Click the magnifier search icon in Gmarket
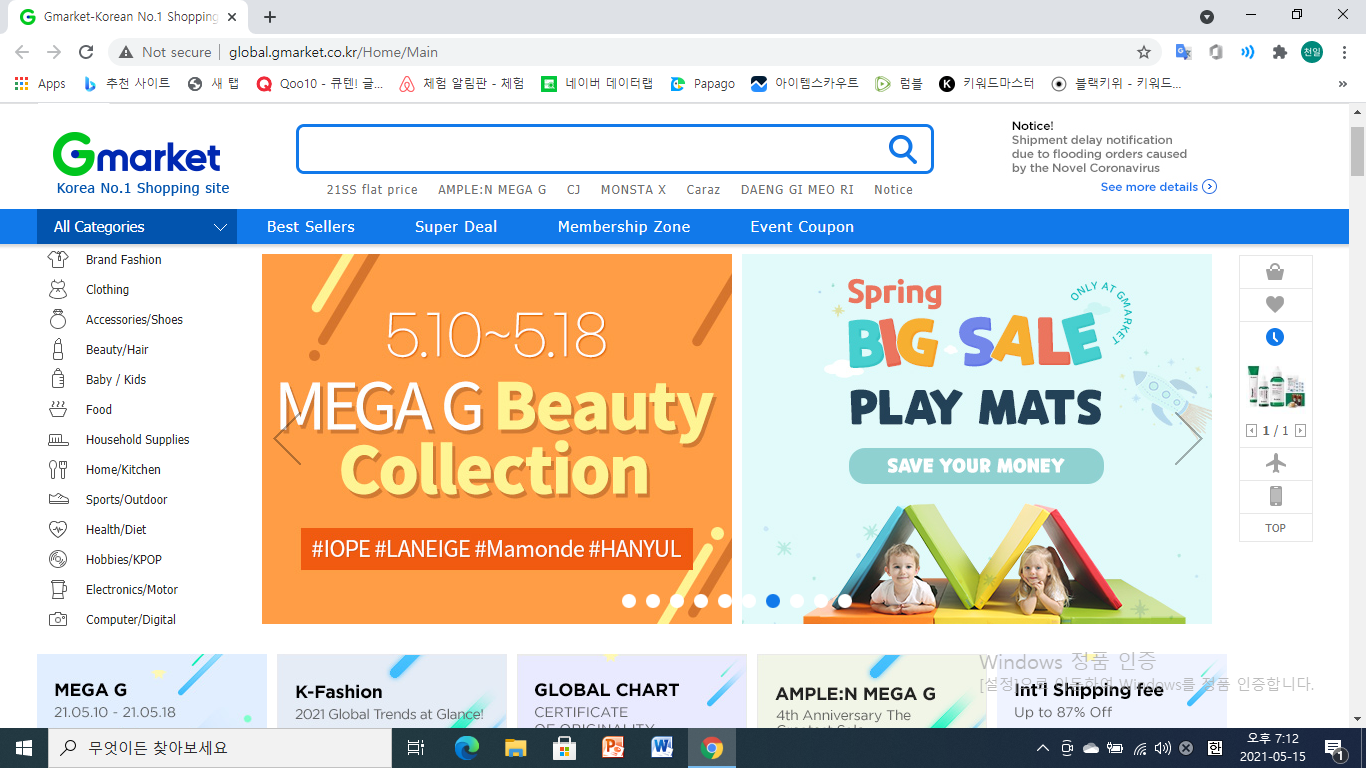This screenshot has width=1366, height=768. click(x=902, y=150)
